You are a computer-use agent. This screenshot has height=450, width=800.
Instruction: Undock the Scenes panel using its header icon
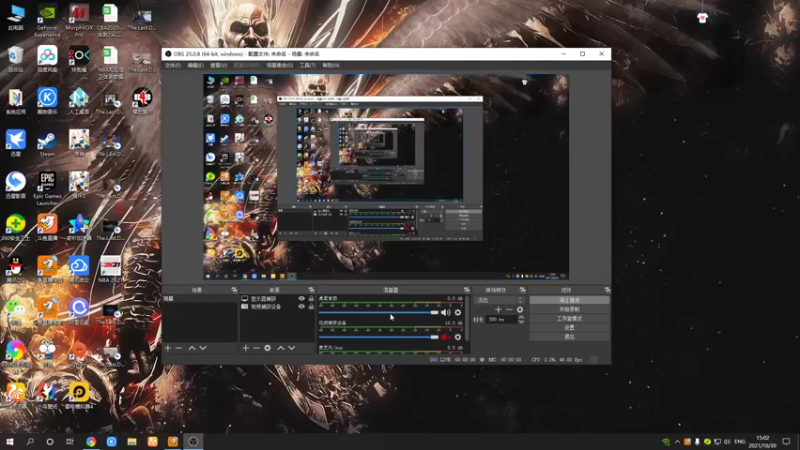coord(234,290)
